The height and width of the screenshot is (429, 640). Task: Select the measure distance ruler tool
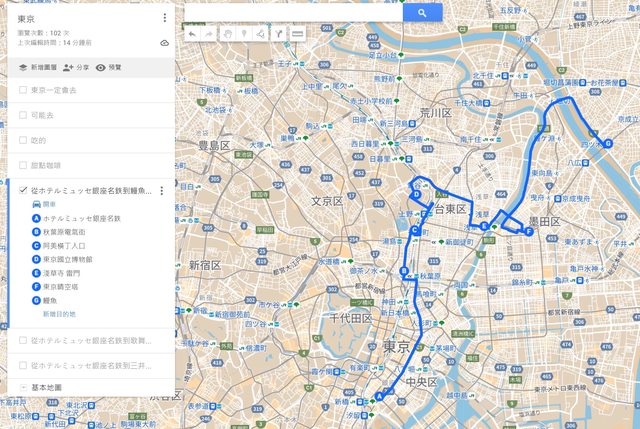point(298,34)
